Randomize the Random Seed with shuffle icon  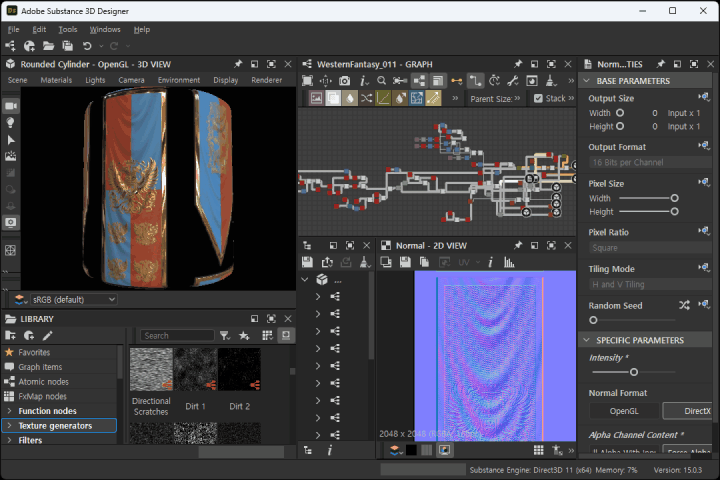684,305
